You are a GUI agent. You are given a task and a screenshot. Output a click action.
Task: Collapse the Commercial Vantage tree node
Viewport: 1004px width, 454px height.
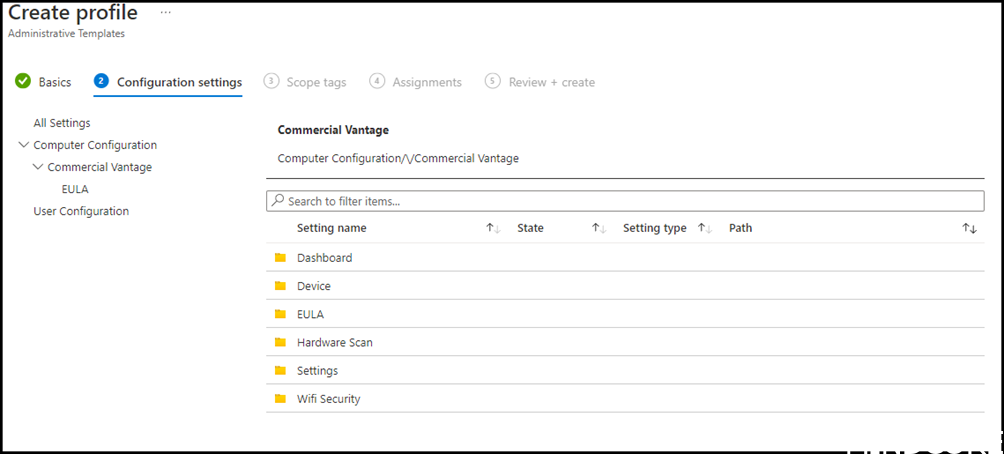pos(38,167)
